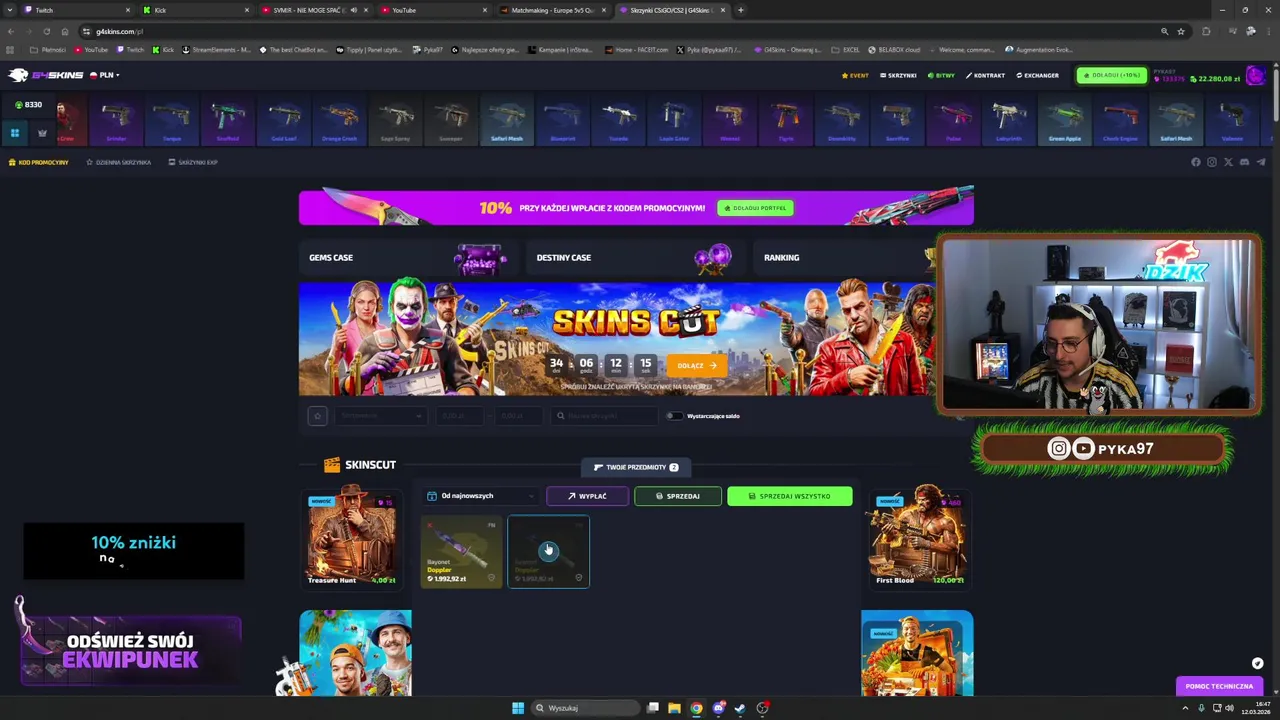Open DZIENNA SKRZYNKA link
1280x720 pixels.
pyautogui.click(x=118, y=162)
